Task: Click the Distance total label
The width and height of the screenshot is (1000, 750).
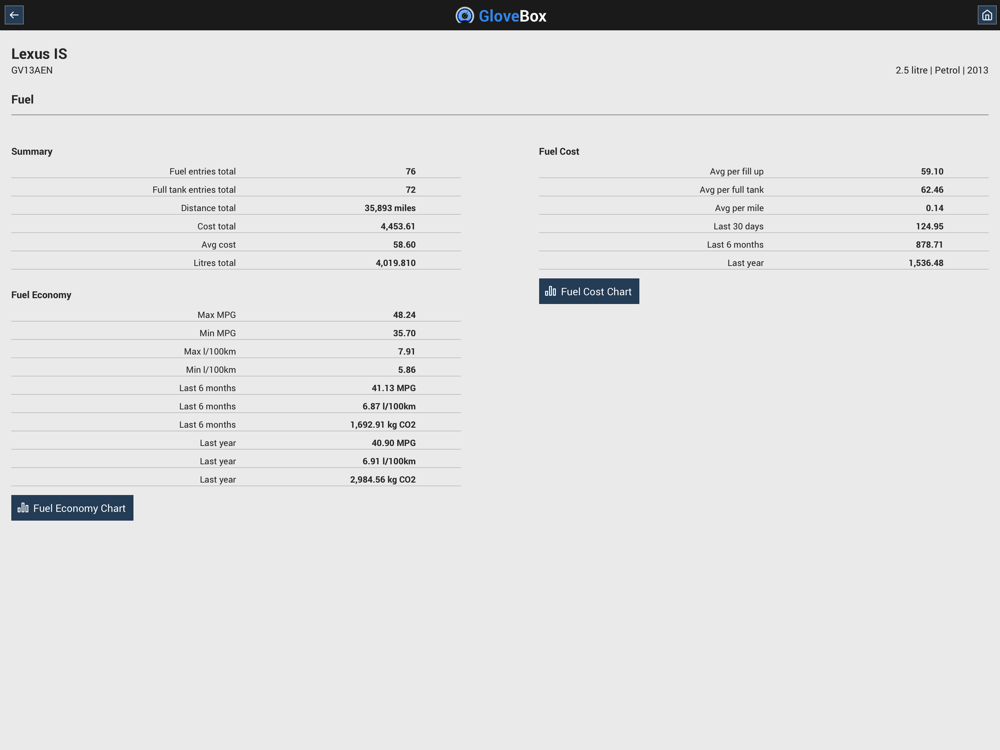Action: coord(208,208)
